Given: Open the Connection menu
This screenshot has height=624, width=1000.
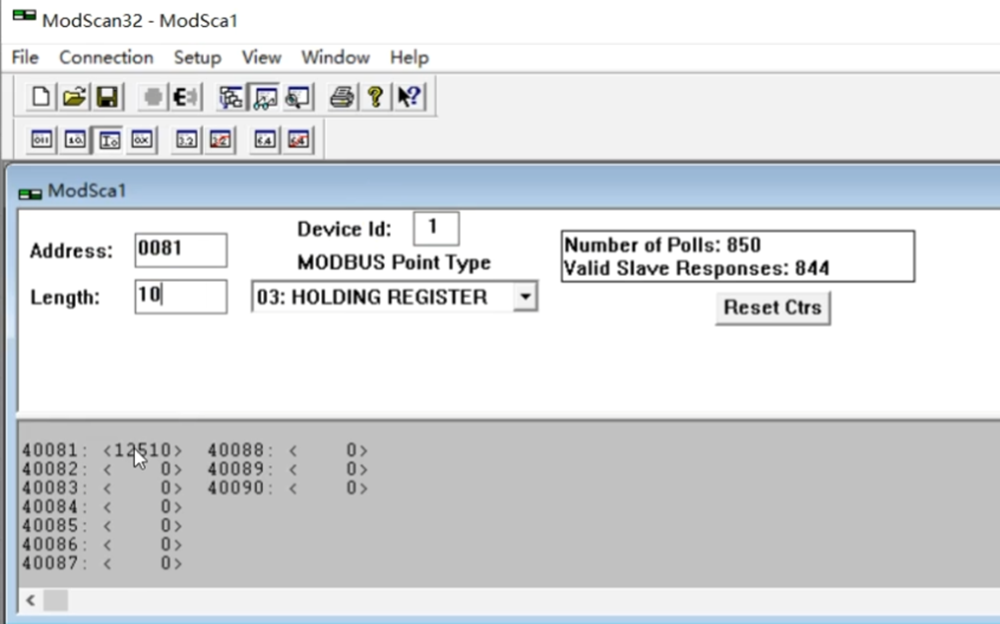Looking at the screenshot, I should (x=106, y=57).
